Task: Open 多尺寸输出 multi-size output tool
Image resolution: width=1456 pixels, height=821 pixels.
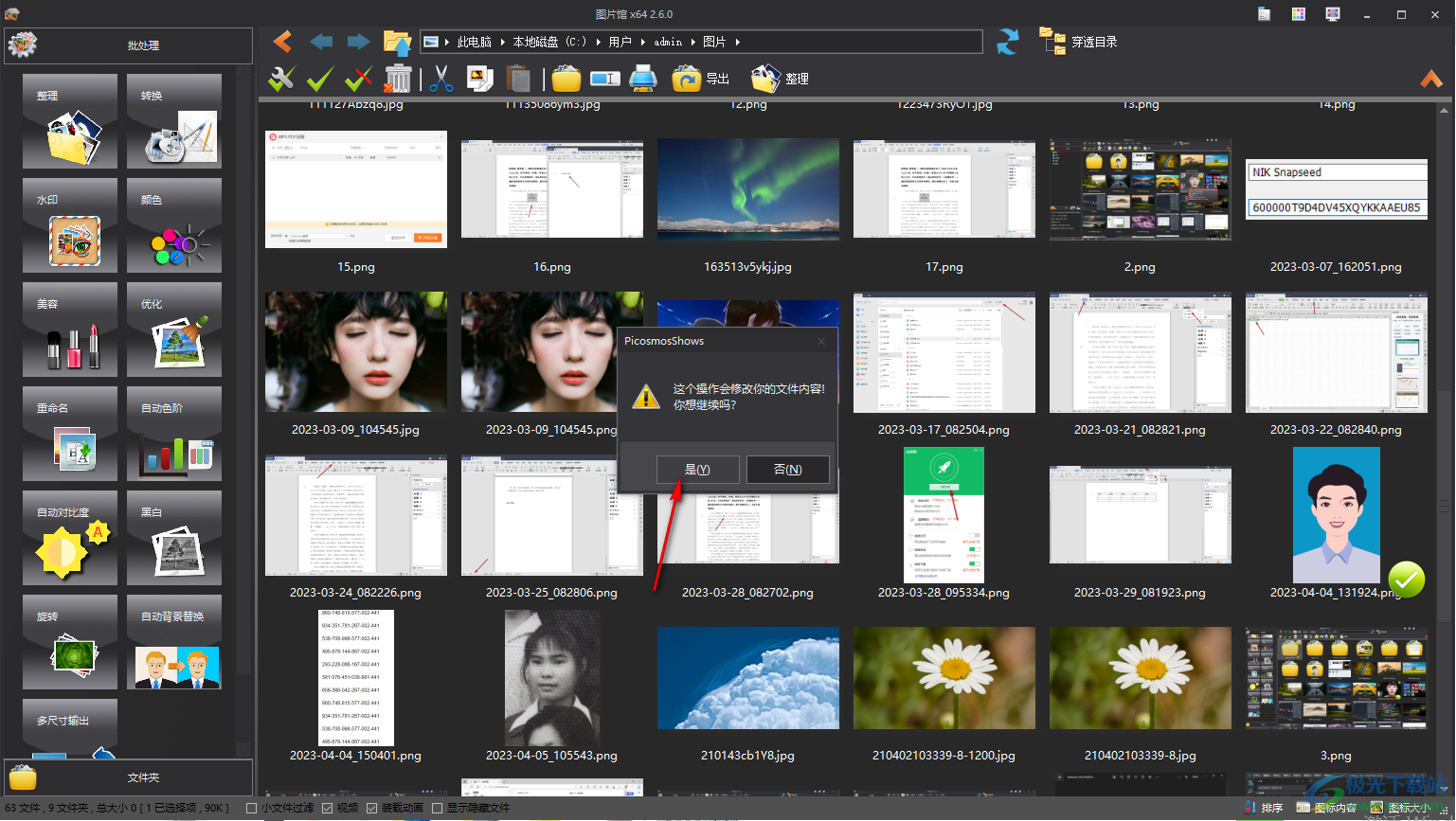Action: point(70,729)
